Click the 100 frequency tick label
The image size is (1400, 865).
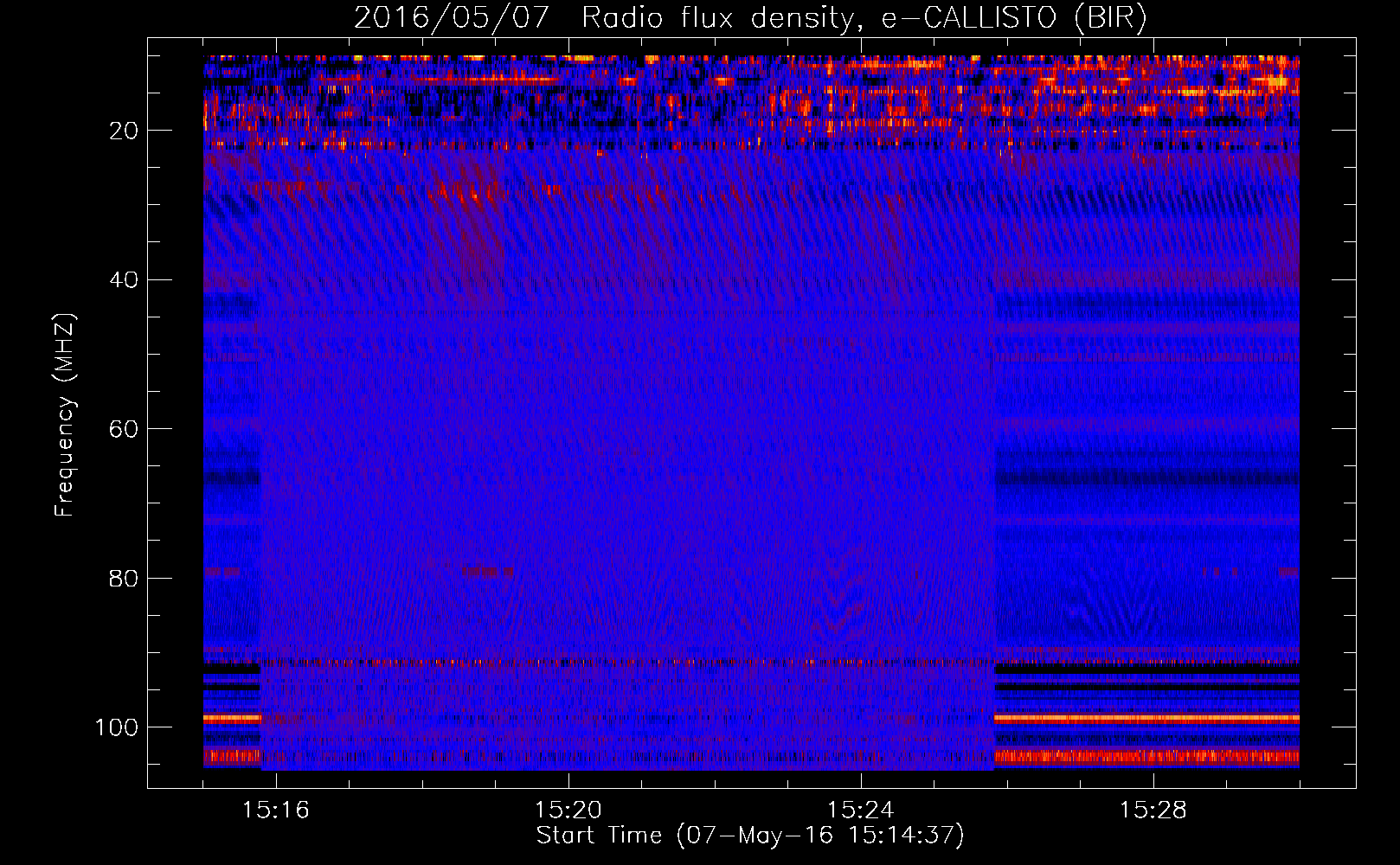[117, 727]
